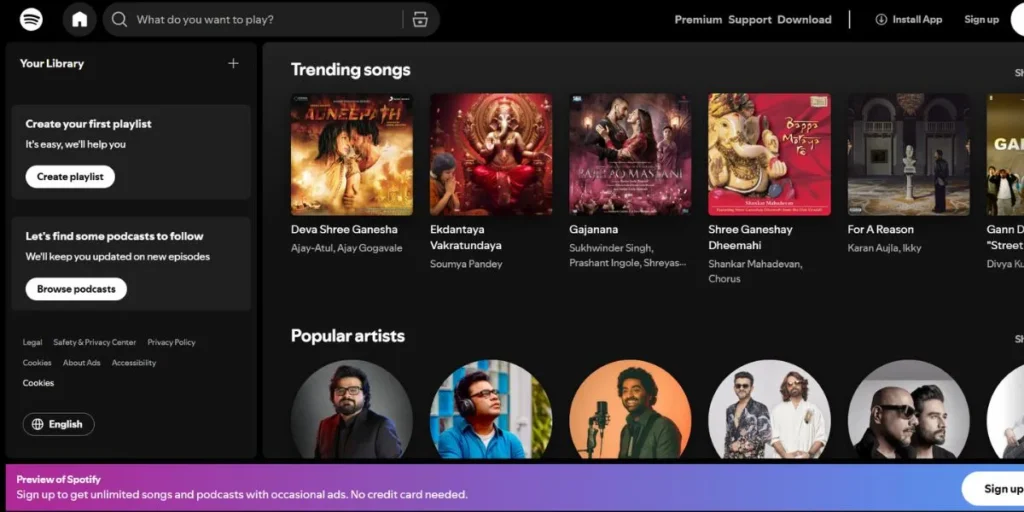Open artist Karan Aujla, Ikky text
Screen dimensions: 1024x512
pyautogui.click(x=884, y=248)
